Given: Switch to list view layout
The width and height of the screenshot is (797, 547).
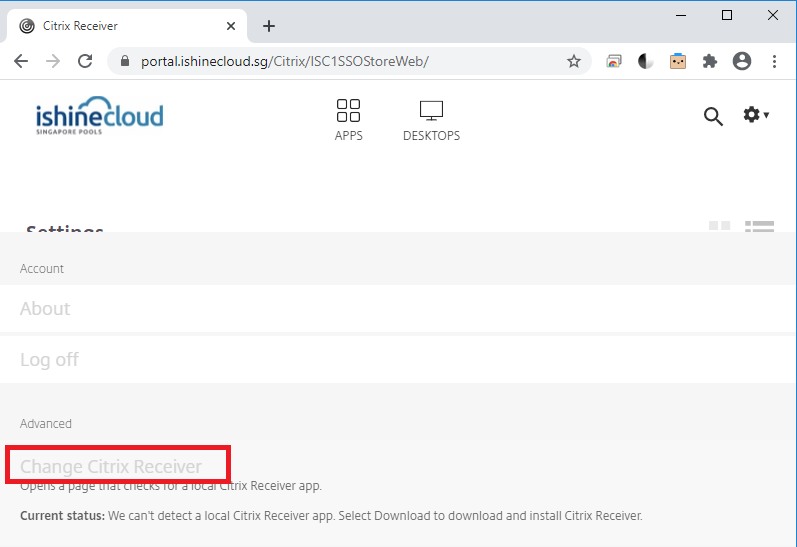Looking at the screenshot, I should tap(759, 226).
